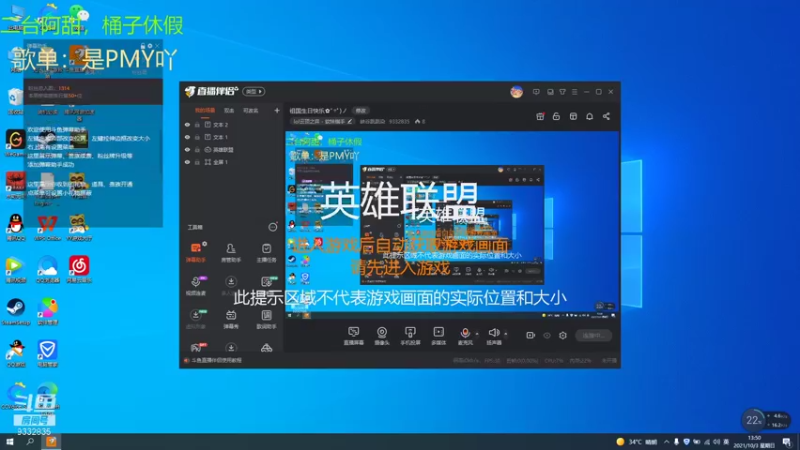This screenshot has width=800, height=450.
Task: Share the live room
Action: 606,116
